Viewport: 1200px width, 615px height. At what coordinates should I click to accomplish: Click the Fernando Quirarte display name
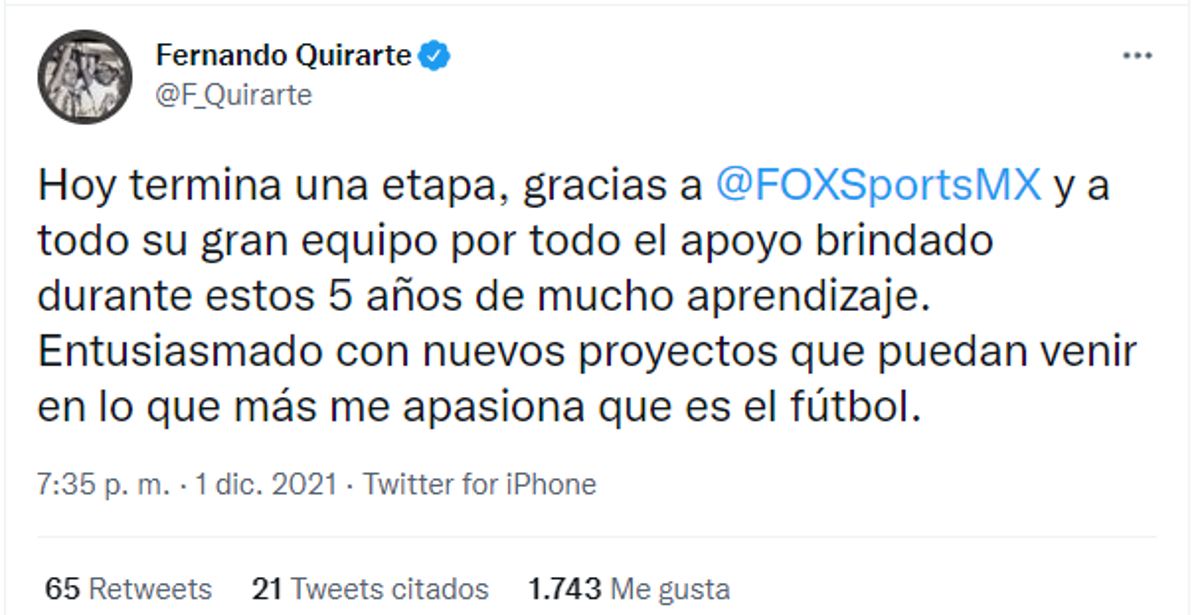coord(284,56)
